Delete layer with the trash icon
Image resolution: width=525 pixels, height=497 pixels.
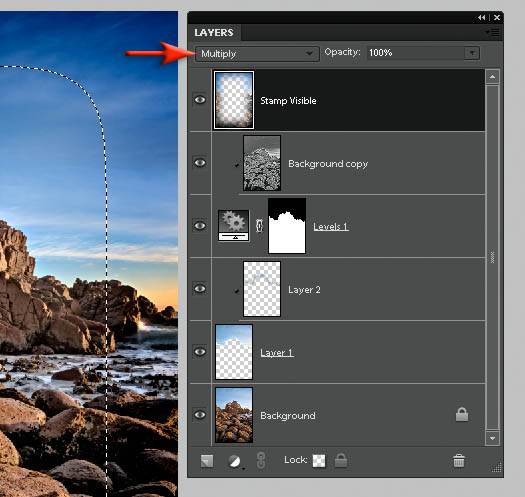tap(458, 461)
